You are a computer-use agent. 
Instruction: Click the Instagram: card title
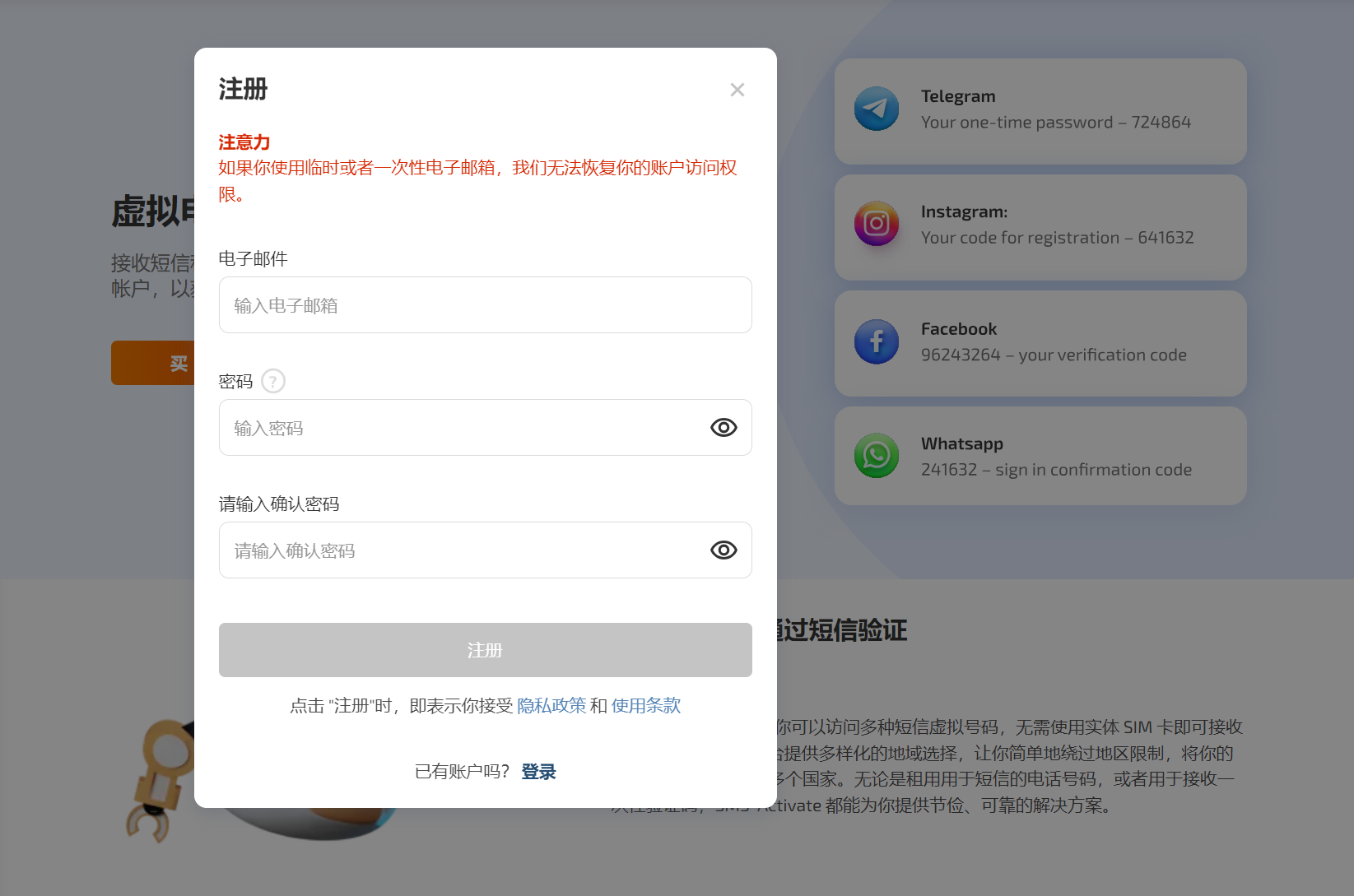(964, 211)
